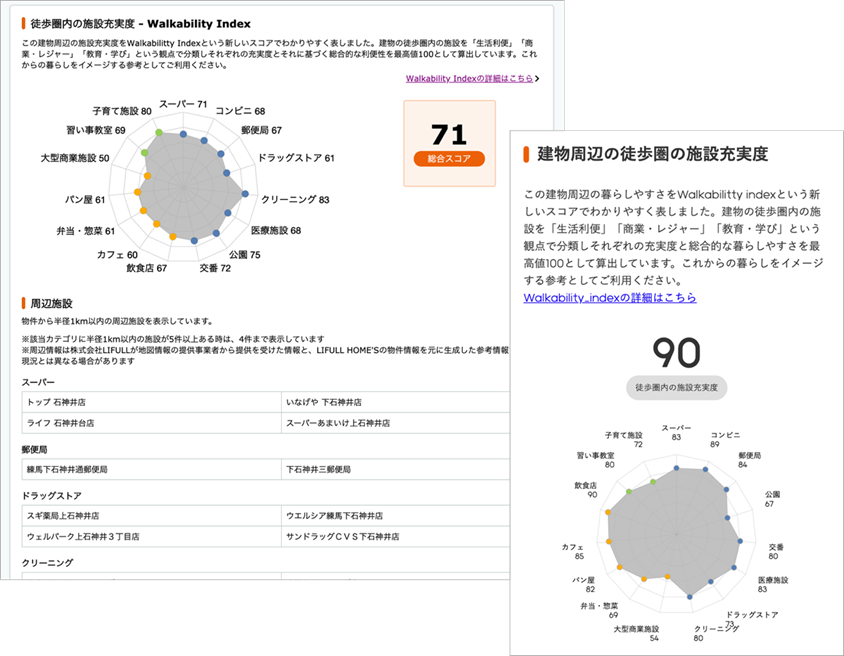Click the 郵便局 67 label on the left chart
844x656 pixels.
261,130
